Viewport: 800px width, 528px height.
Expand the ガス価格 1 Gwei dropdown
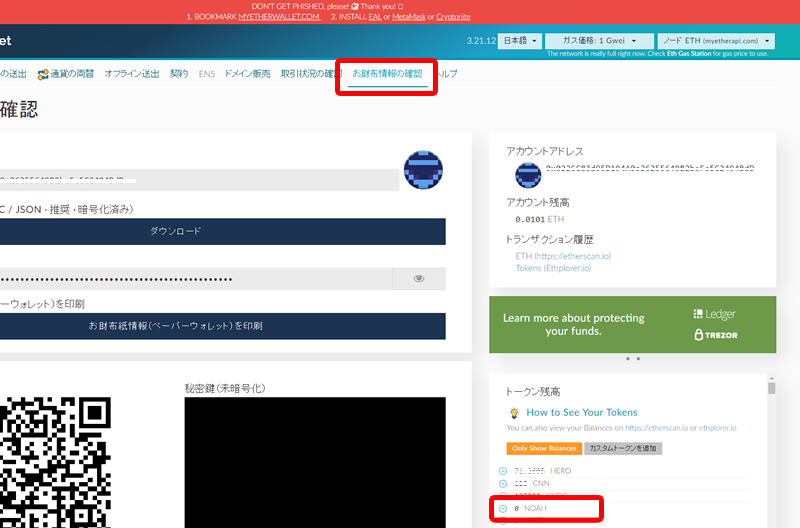[x=599, y=41]
